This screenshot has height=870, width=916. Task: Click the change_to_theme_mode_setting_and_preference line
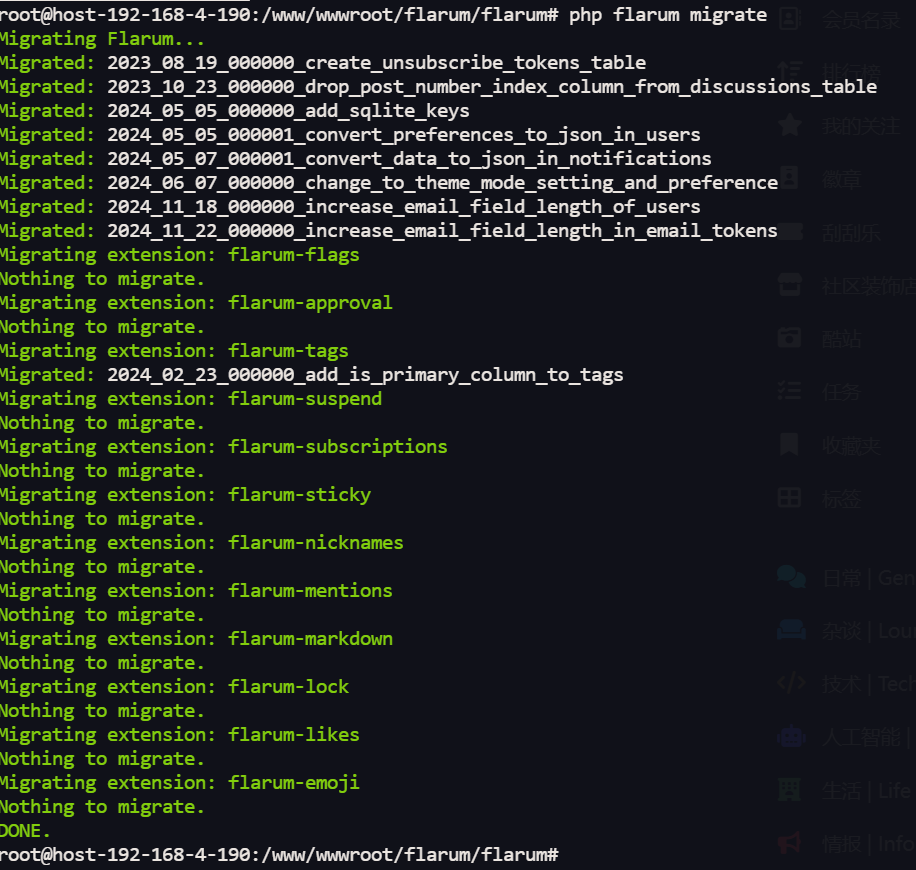[389, 183]
